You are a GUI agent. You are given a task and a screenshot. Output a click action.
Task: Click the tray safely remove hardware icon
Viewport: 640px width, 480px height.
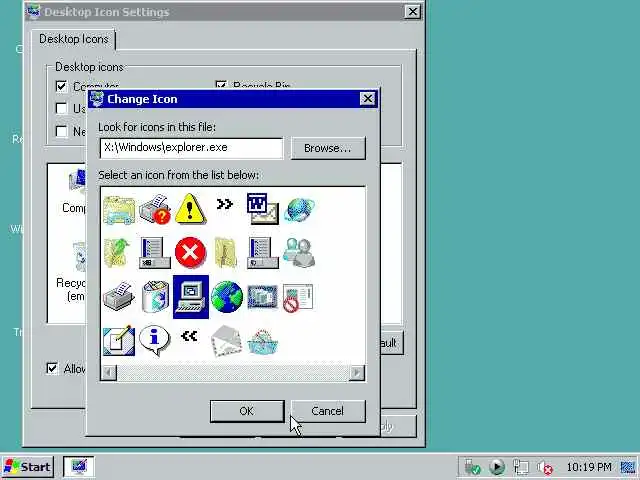[473, 467]
